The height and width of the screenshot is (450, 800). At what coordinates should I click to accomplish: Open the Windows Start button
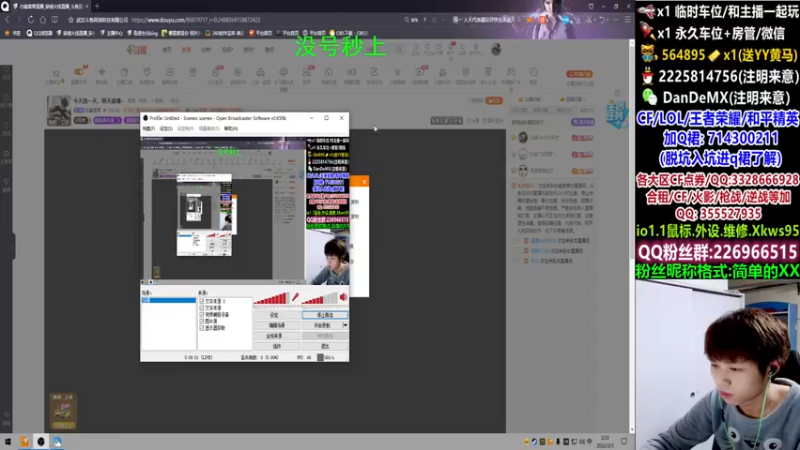pyautogui.click(x=8, y=441)
